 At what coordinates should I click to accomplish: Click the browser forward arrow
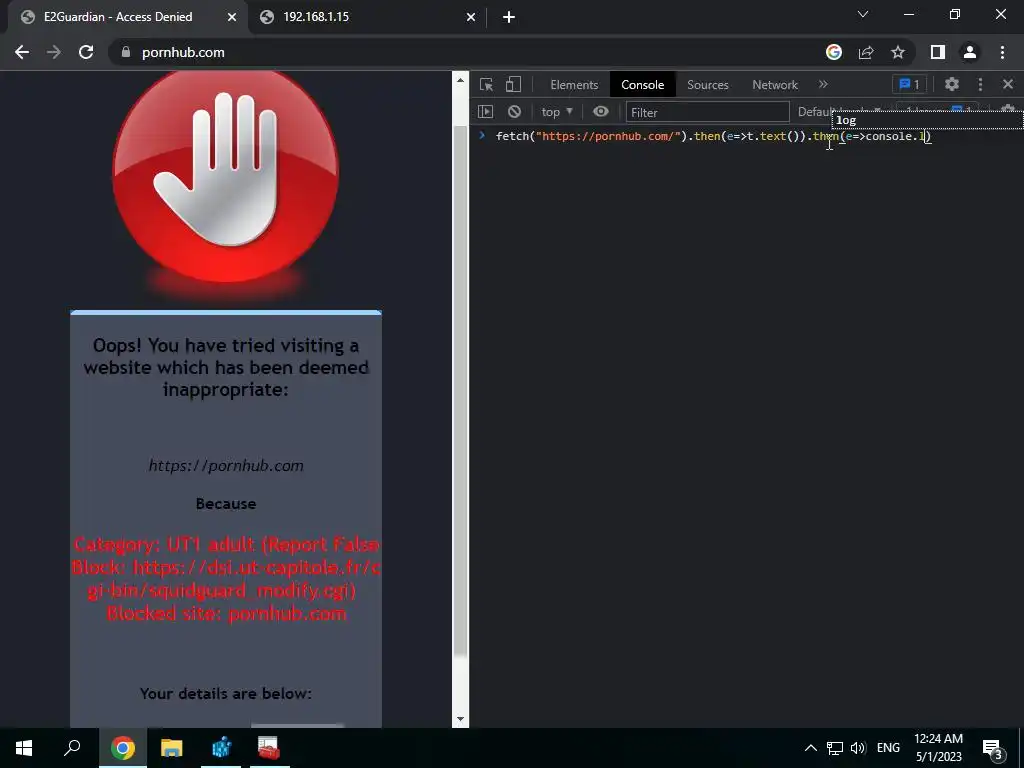[x=54, y=52]
